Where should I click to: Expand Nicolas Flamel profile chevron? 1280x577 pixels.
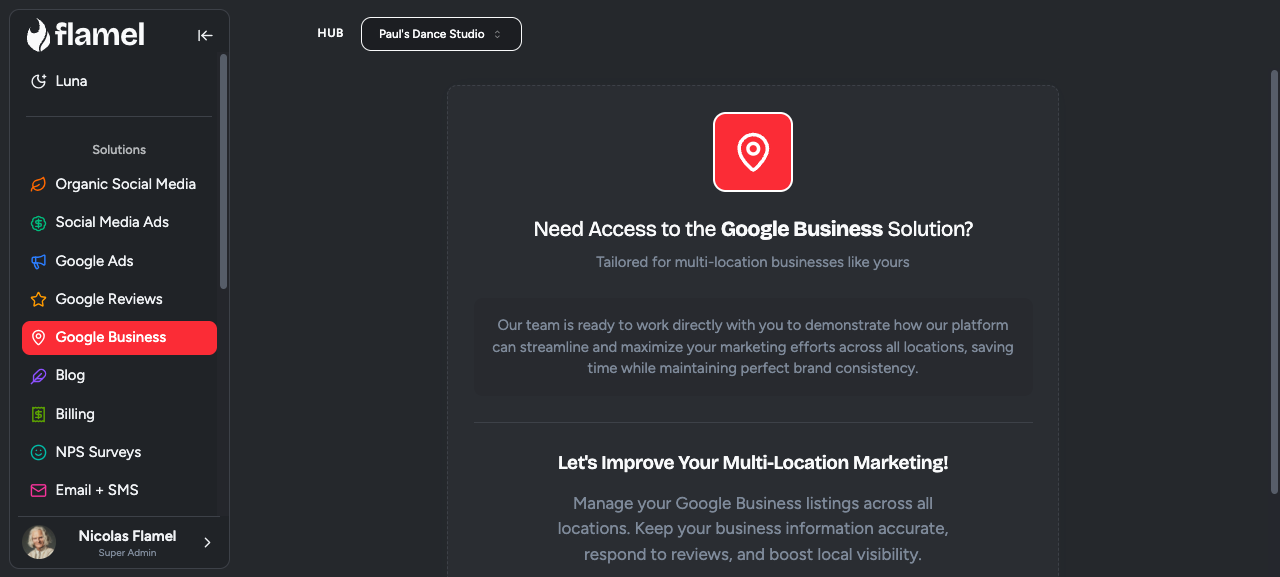pos(207,542)
